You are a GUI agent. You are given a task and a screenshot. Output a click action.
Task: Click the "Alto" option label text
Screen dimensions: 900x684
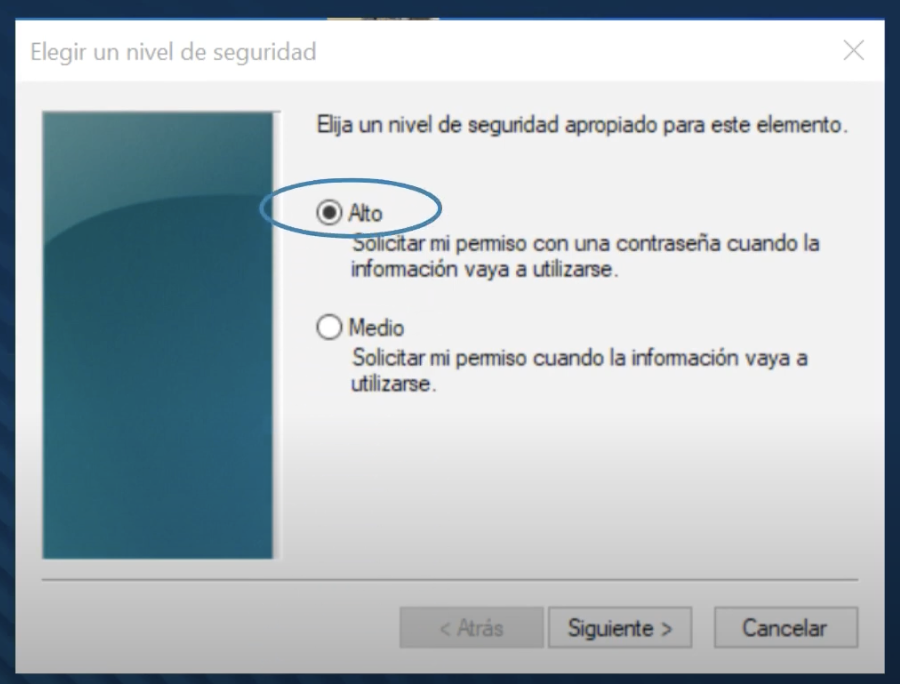click(x=366, y=213)
